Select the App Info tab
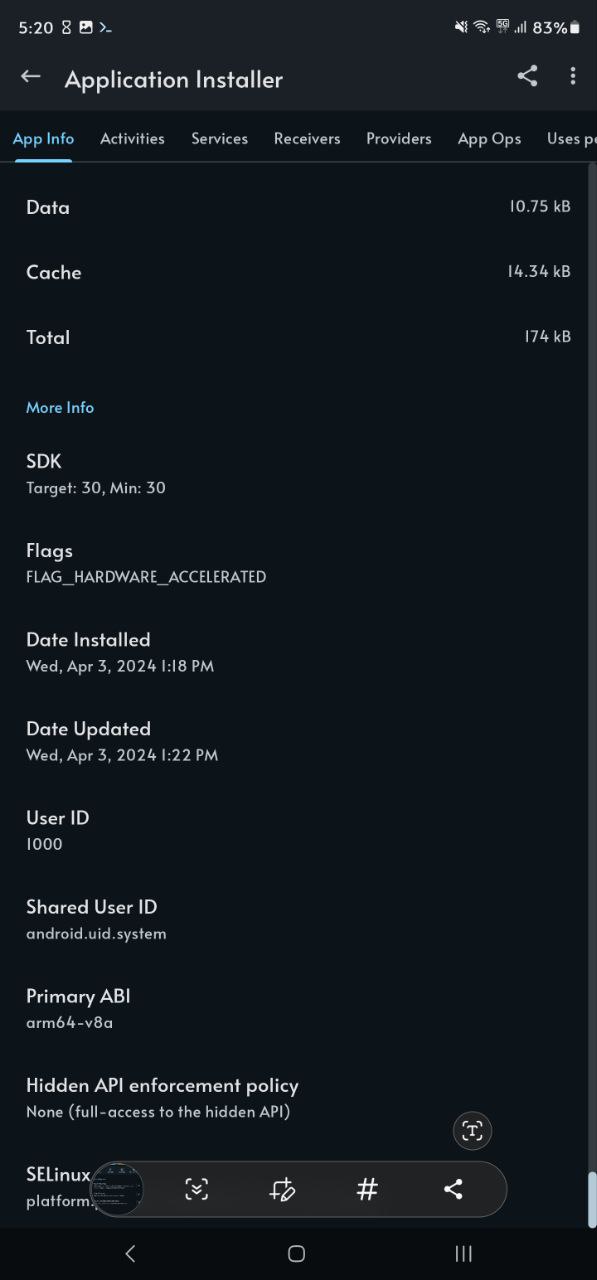597x1280 pixels. click(x=43, y=139)
